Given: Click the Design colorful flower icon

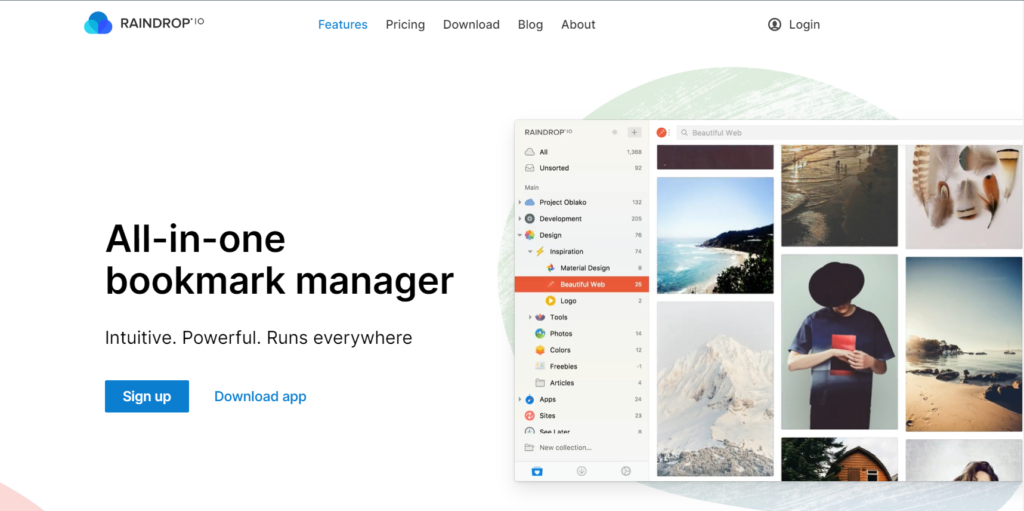Looking at the screenshot, I should point(530,235).
